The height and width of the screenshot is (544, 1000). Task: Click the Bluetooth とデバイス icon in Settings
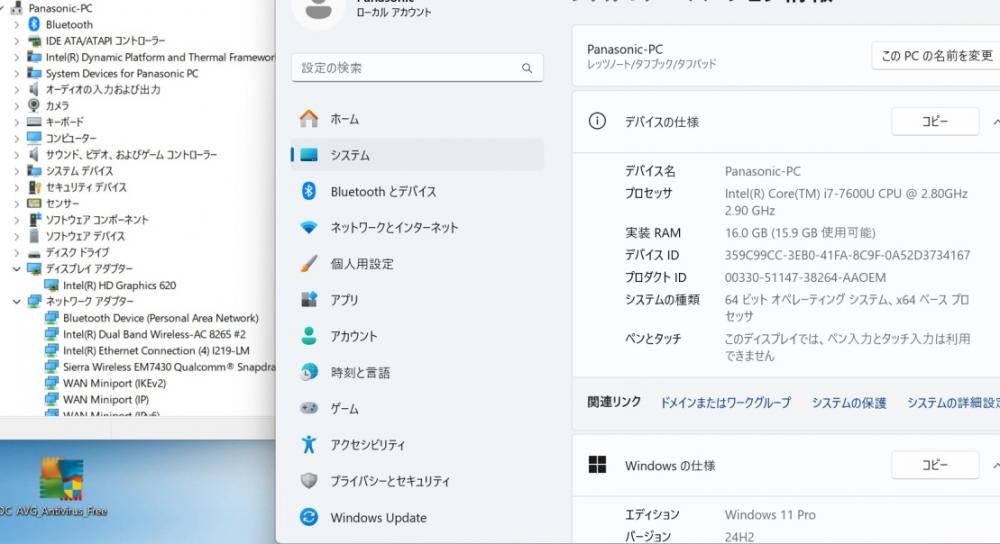point(309,191)
